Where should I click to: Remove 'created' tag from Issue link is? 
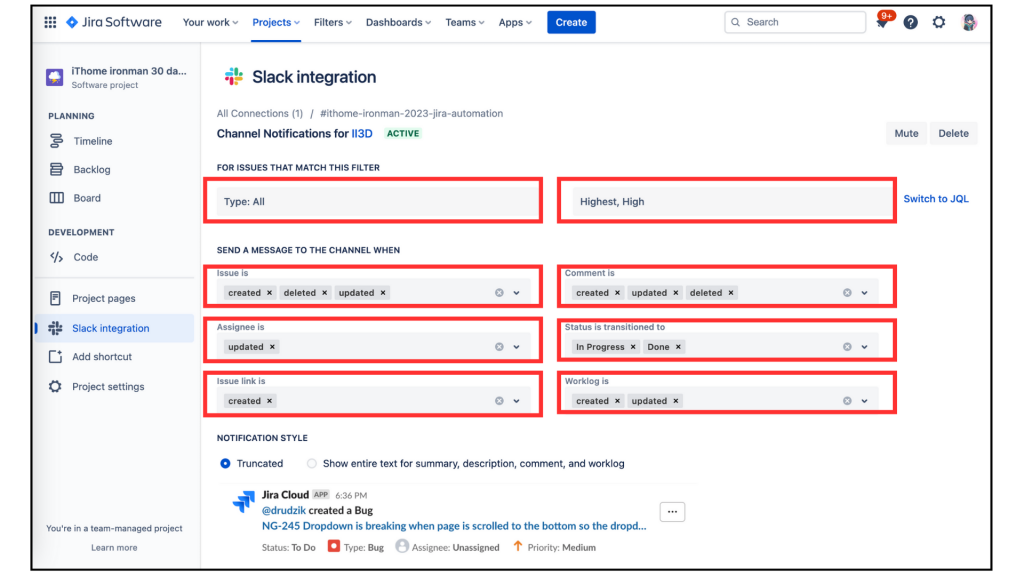[x=269, y=401]
